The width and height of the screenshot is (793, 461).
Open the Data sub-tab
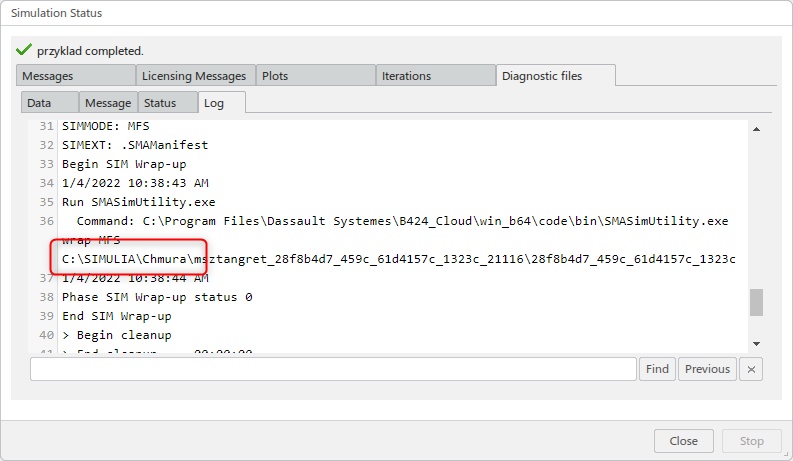(x=50, y=103)
